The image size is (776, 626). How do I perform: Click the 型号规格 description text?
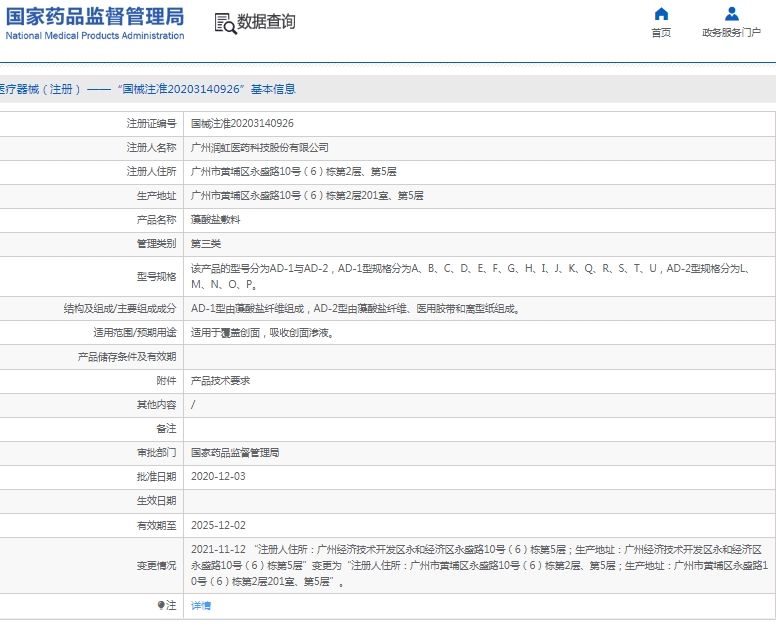click(470, 276)
